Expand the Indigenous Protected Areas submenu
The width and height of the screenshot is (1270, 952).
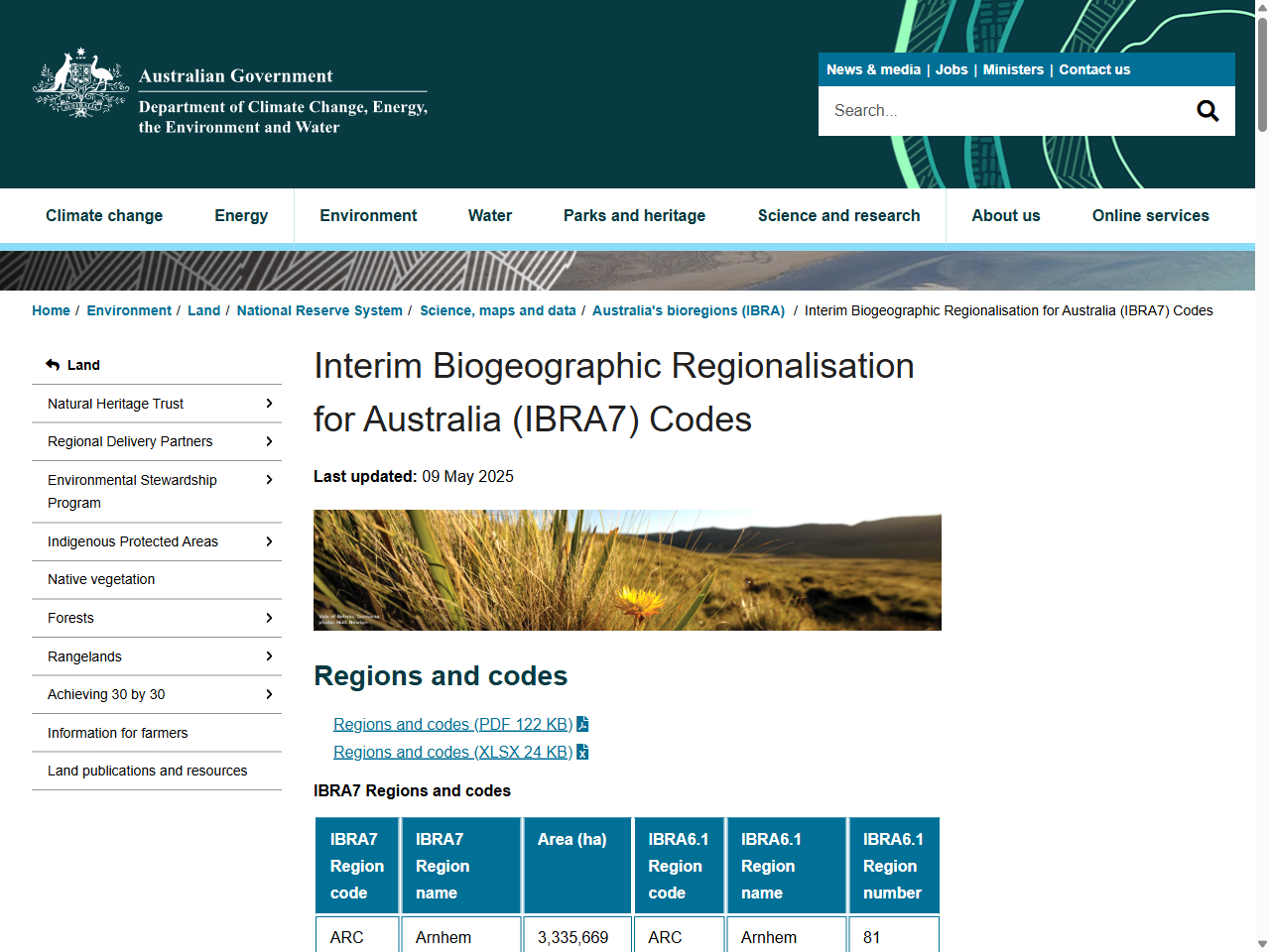[x=269, y=541]
